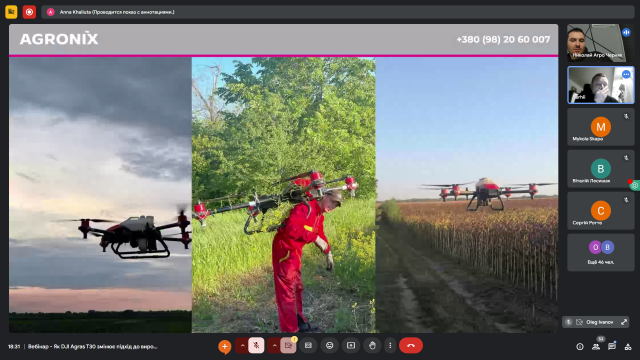Expand audio settings arrow beside microphone
The image size is (640, 360).
[242, 346]
